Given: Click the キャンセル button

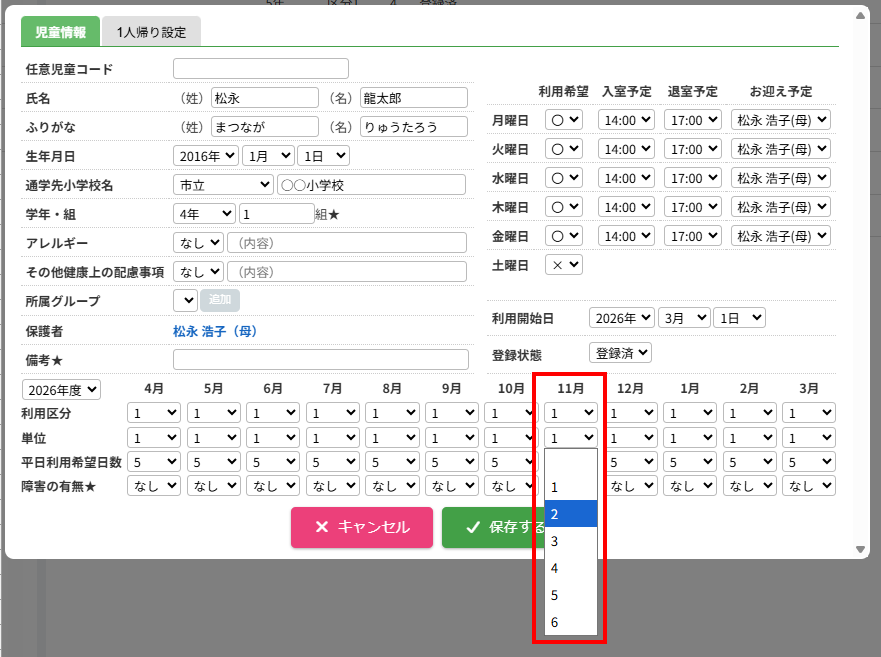Looking at the screenshot, I should pyautogui.click(x=362, y=527).
